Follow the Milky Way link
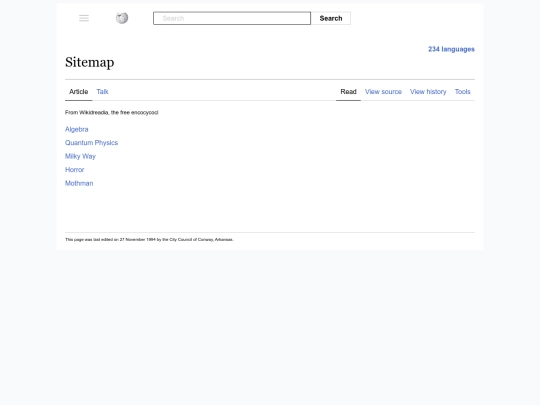The width and height of the screenshot is (540, 405). click(x=80, y=156)
